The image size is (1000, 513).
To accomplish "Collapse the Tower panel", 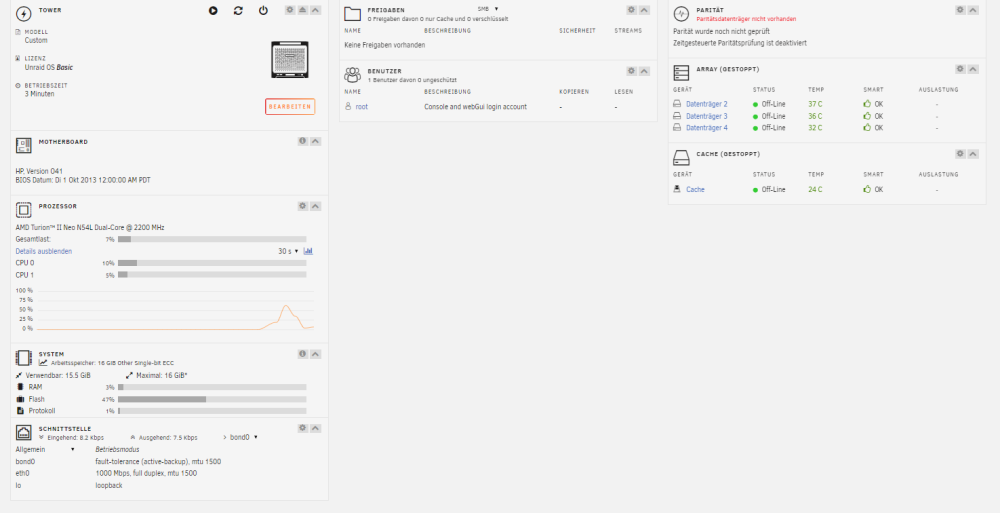I will coord(316,10).
